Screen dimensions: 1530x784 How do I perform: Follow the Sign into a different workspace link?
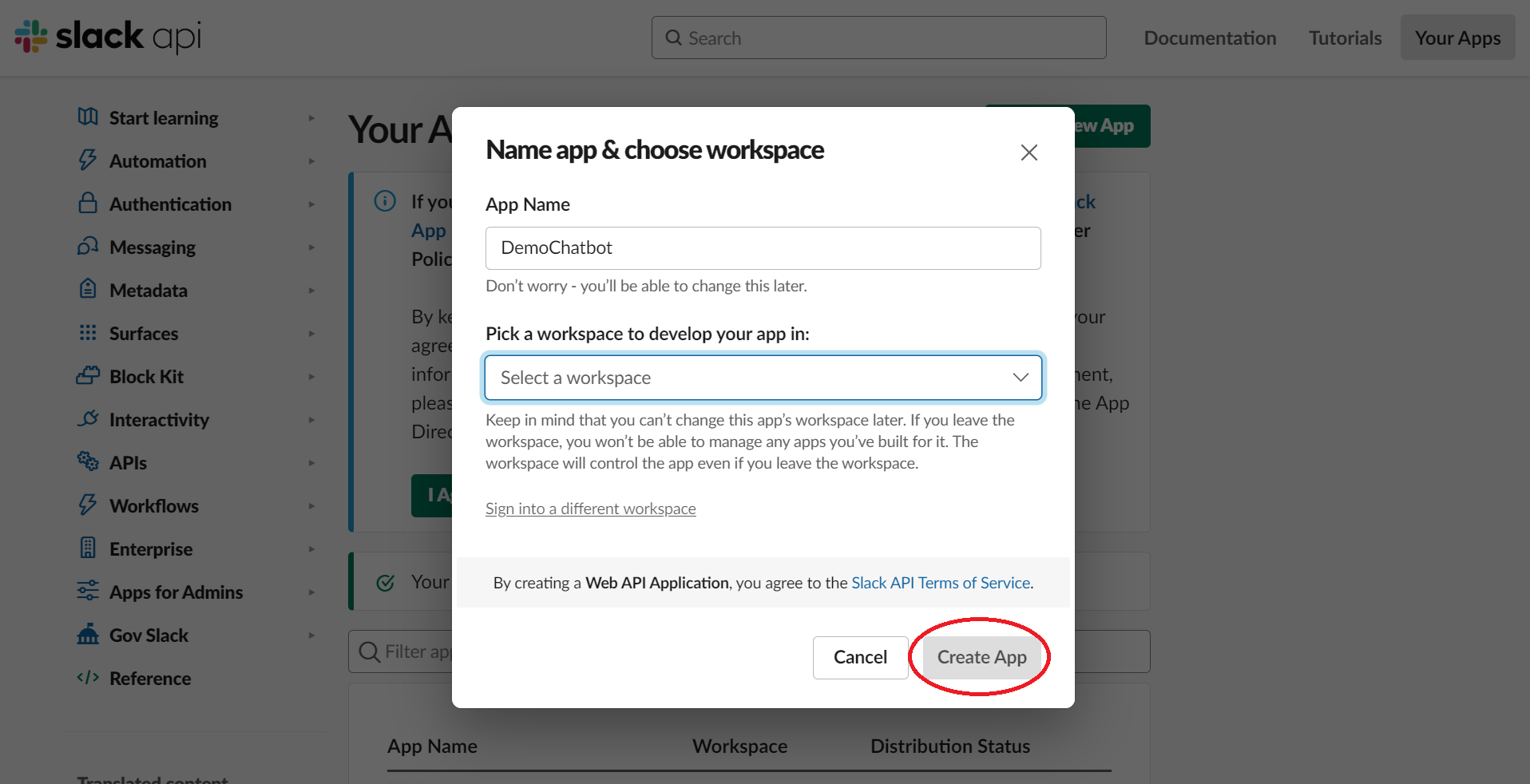click(590, 509)
